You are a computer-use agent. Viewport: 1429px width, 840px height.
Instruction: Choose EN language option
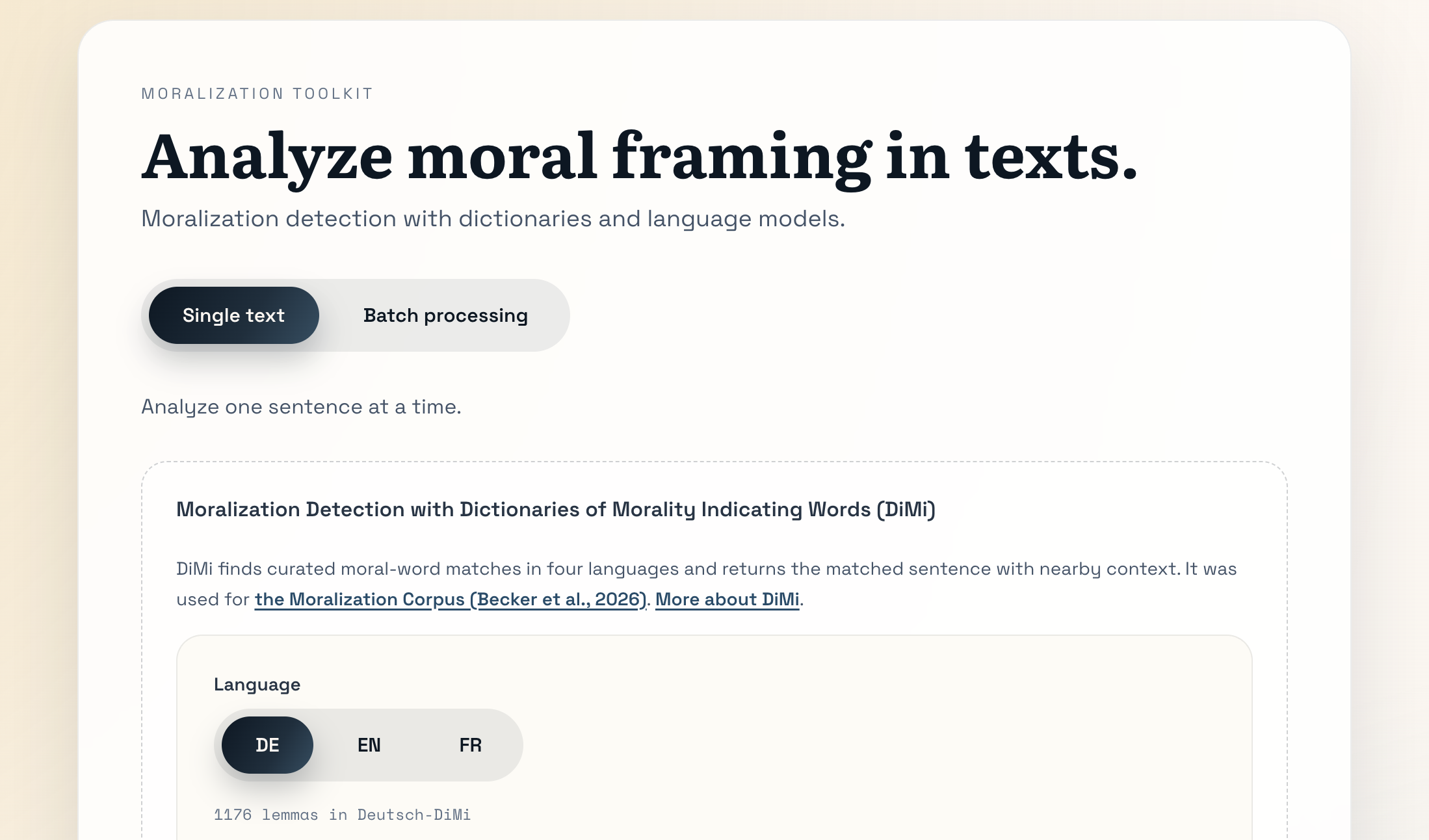369,745
